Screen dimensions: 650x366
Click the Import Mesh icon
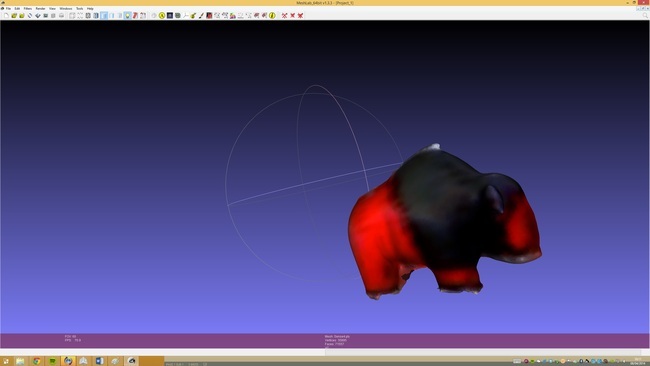tap(22, 15)
